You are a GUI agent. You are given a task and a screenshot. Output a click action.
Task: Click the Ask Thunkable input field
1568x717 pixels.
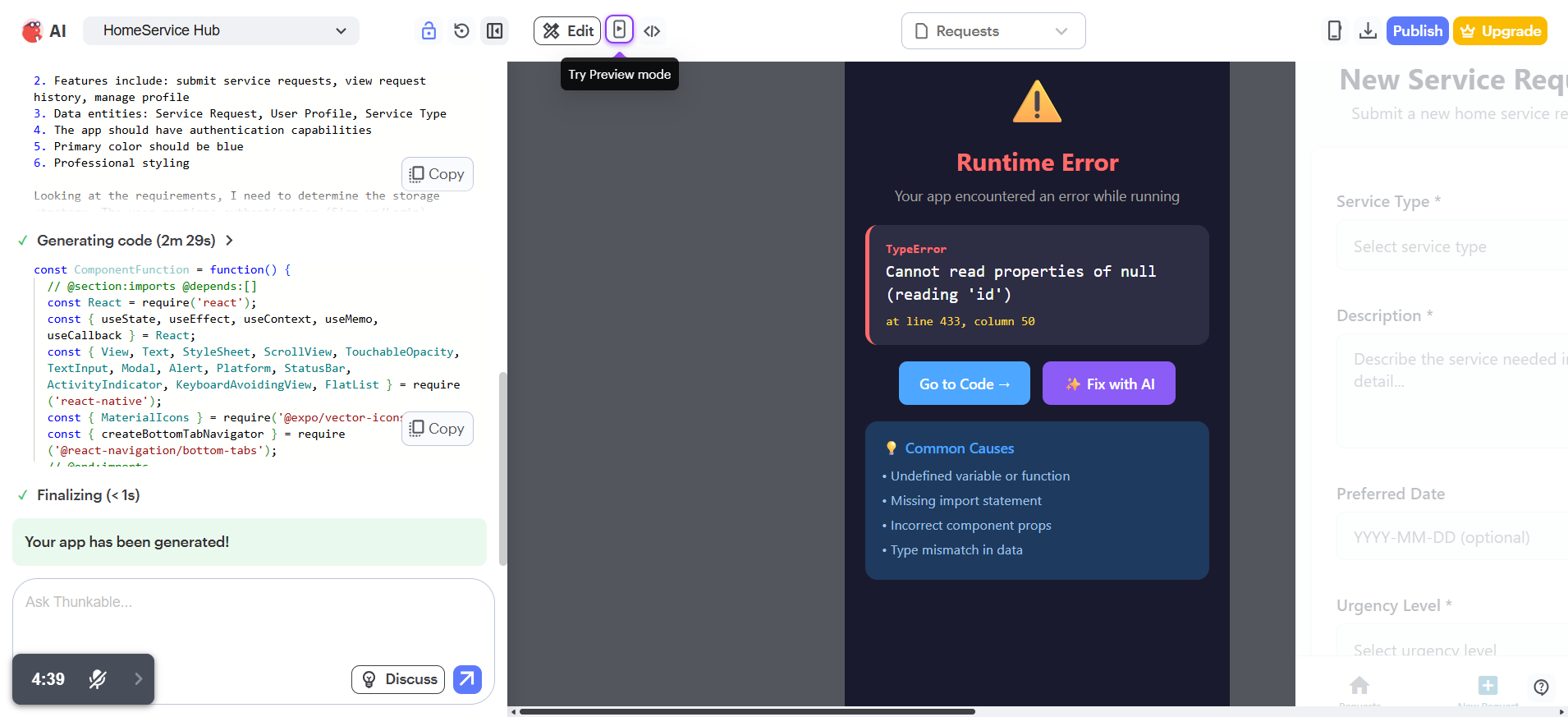pyautogui.click(x=253, y=616)
